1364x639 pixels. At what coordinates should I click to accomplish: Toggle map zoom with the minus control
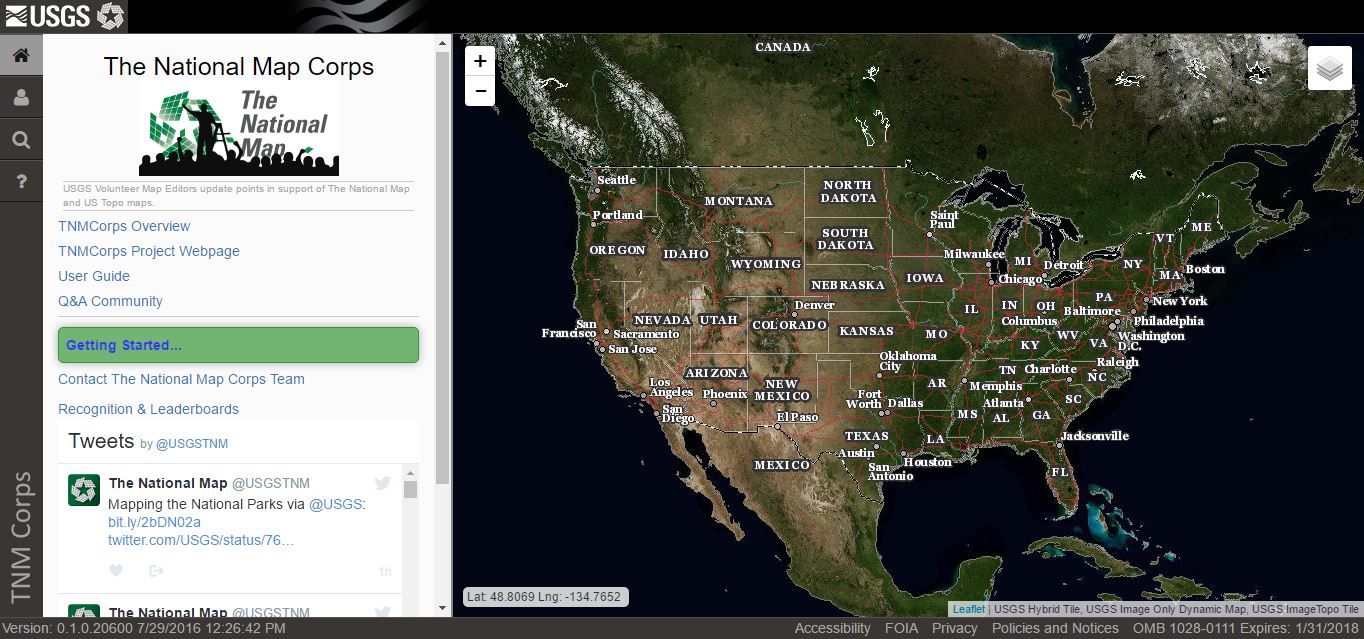pos(479,91)
